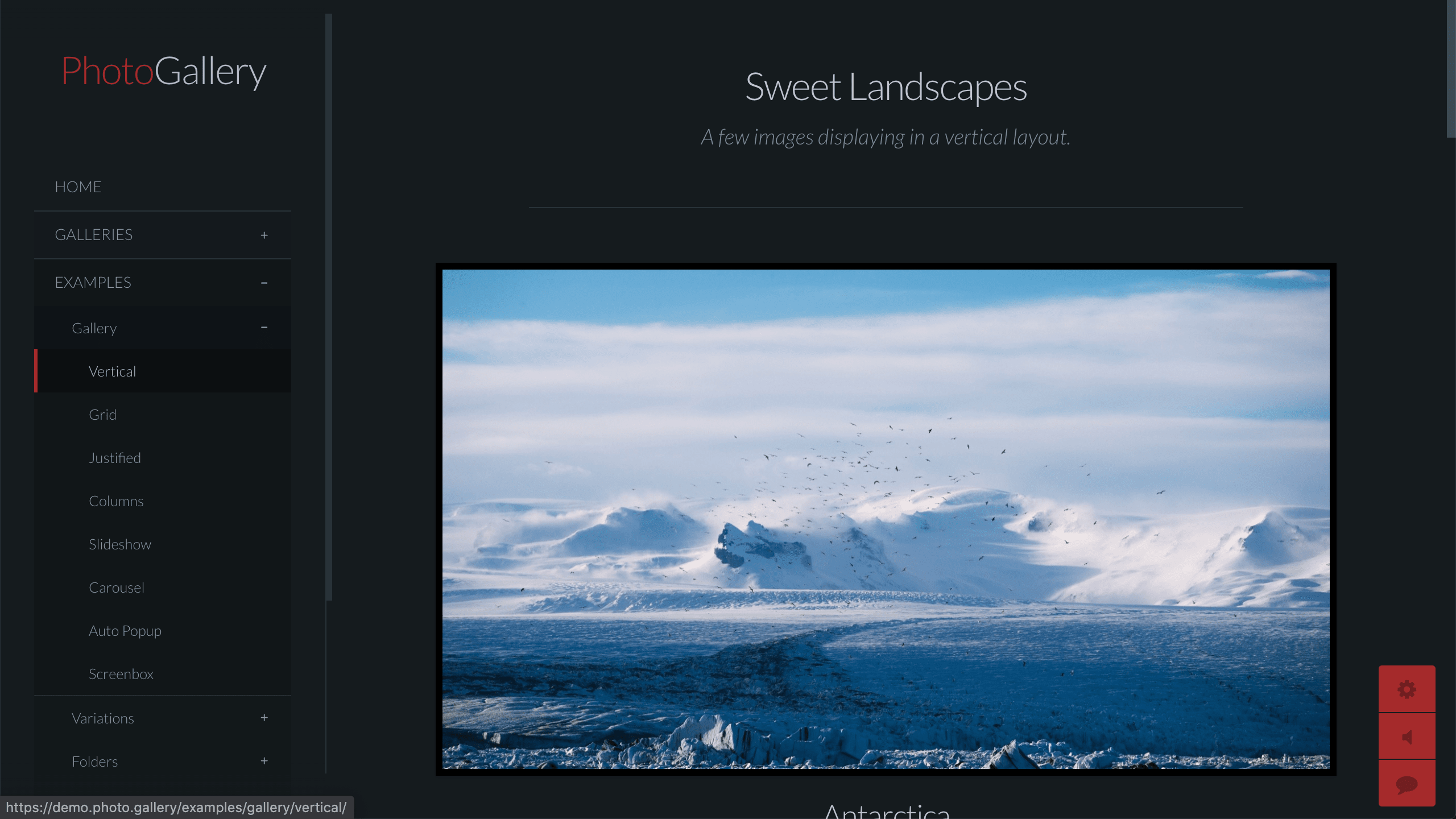Open the settings gear panel
Viewport: 1456px width, 819px height.
point(1407,689)
